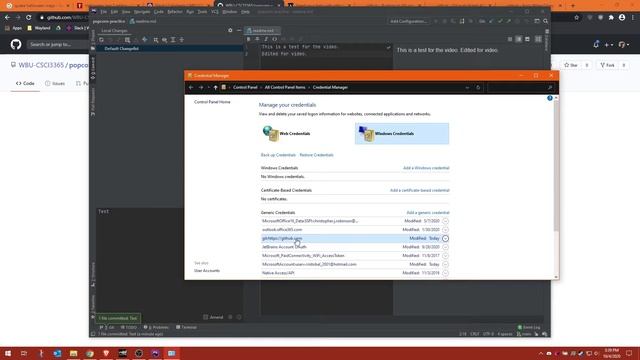Expand the JetBrains Account credential
Screen dimensions: 640x360
pyautogui.click(x=445, y=247)
